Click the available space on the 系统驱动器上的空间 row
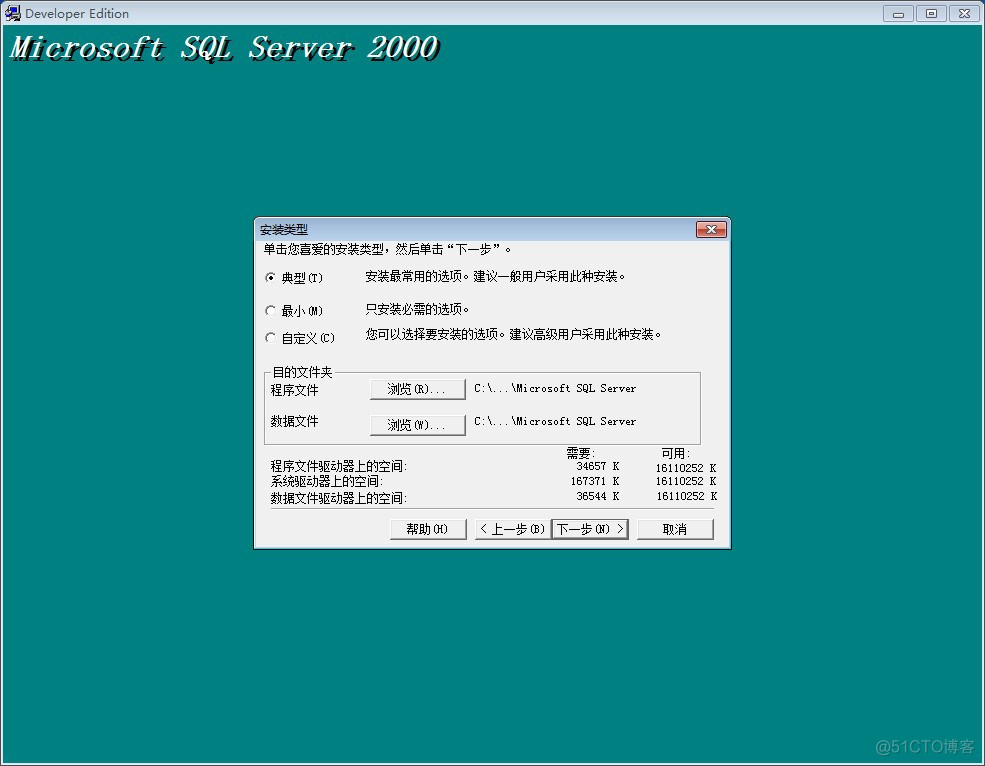This screenshot has width=985, height=766. [686, 481]
